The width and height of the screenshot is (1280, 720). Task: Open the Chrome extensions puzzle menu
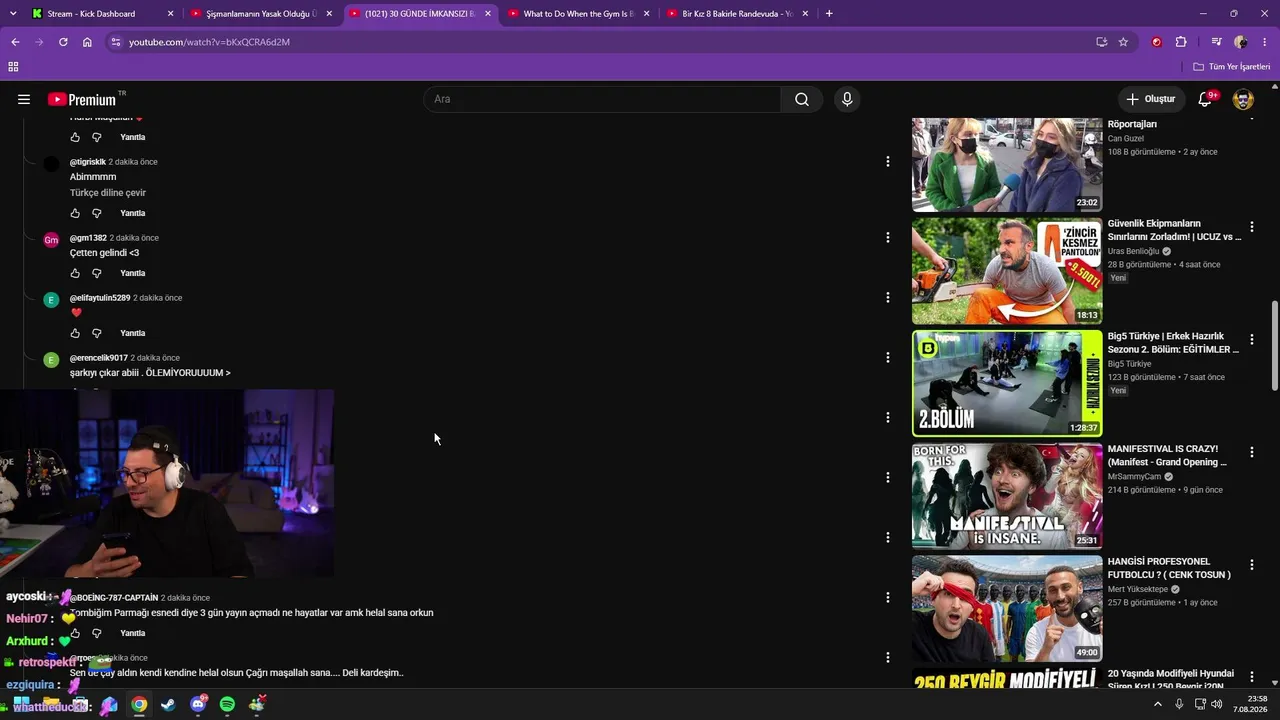(1181, 42)
